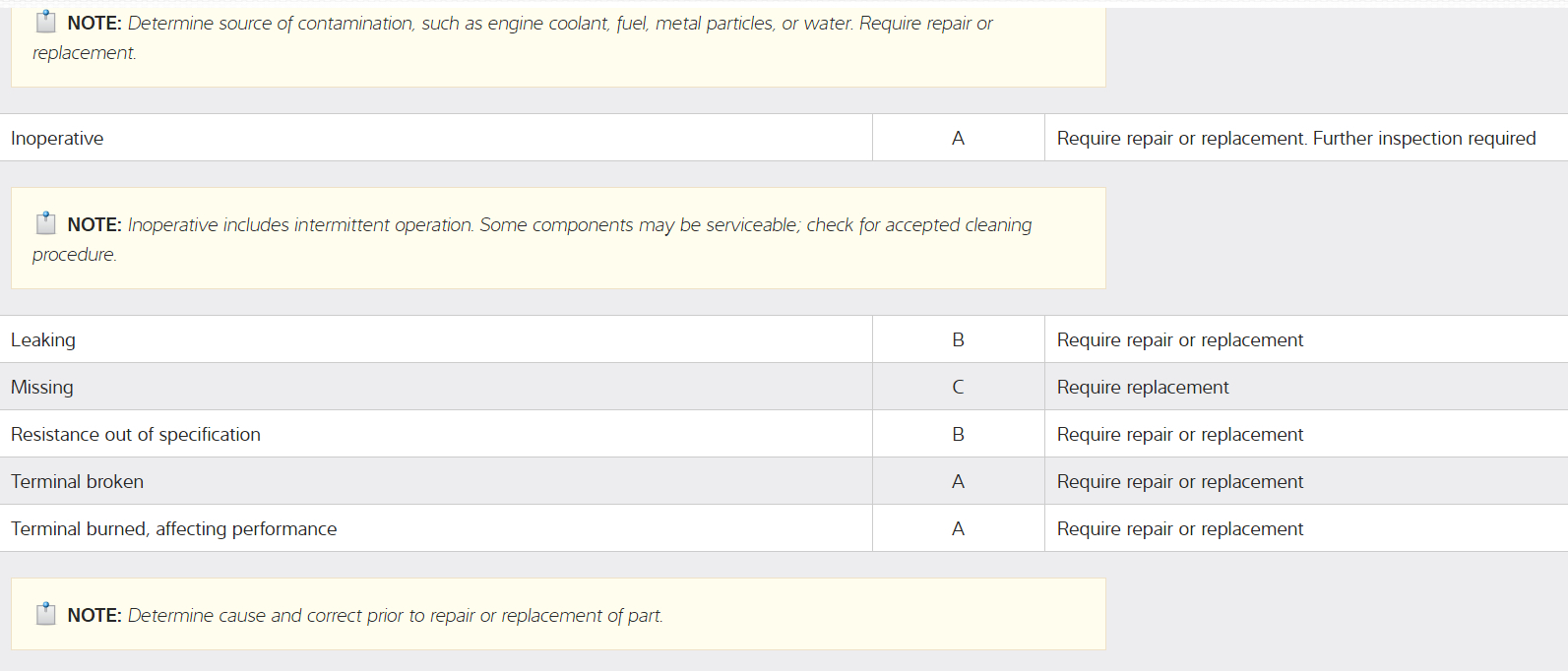Select the "Leaking" condition cell
Image resolution: width=1568 pixels, height=671 pixels.
(x=43, y=340)
